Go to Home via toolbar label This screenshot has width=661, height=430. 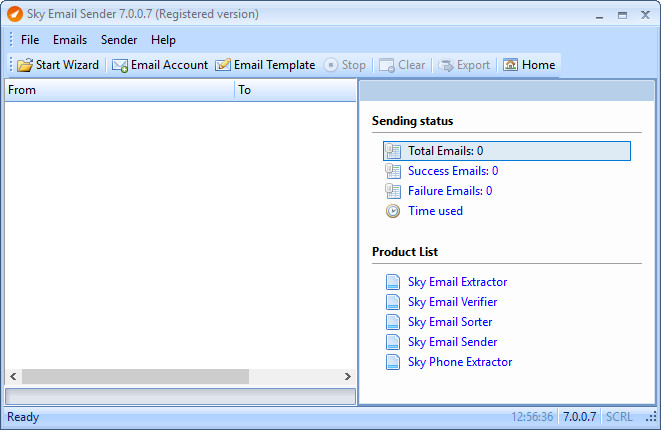tap(538, 65)
